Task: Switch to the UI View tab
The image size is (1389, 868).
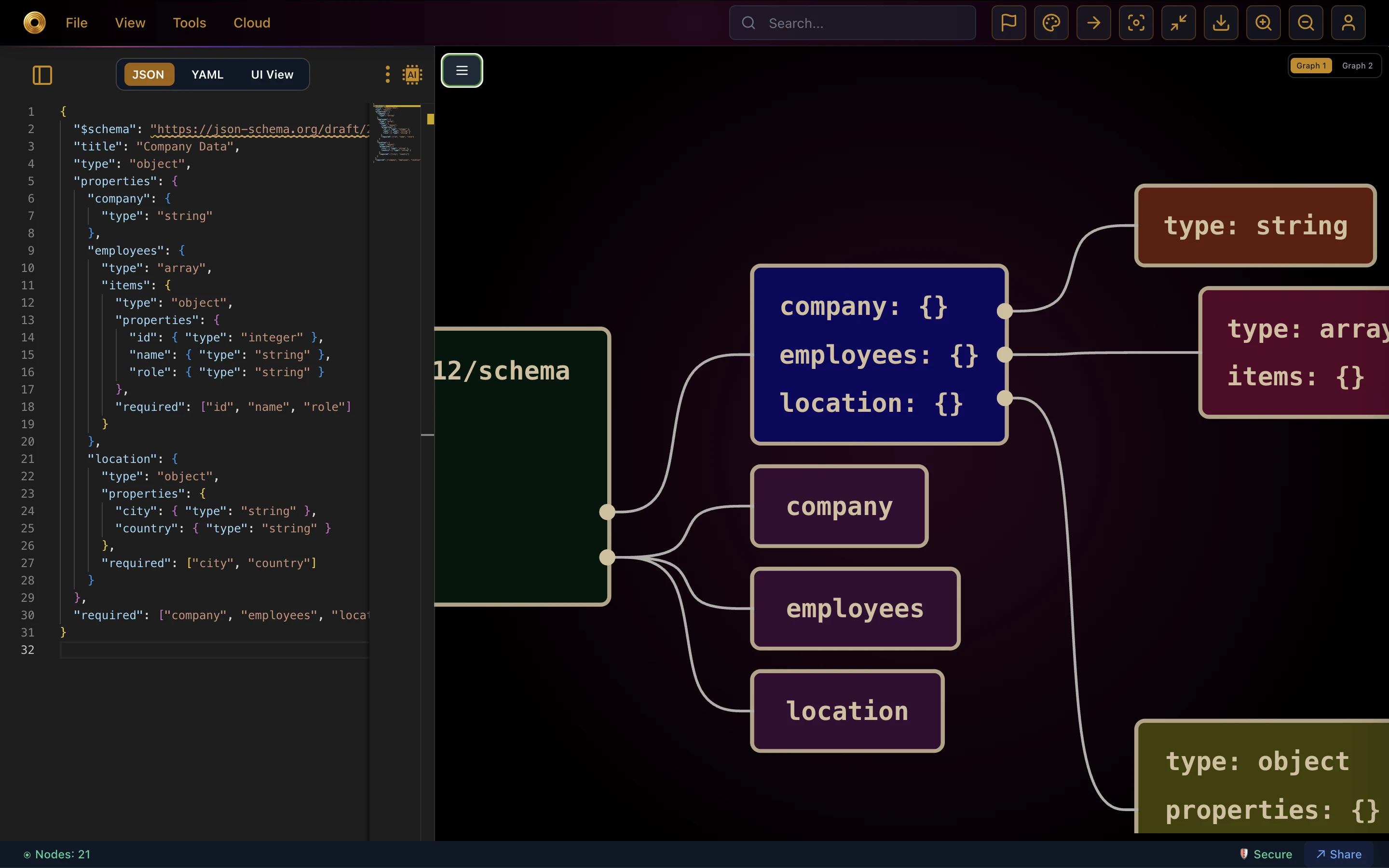Action: click(x=272, y=75)
